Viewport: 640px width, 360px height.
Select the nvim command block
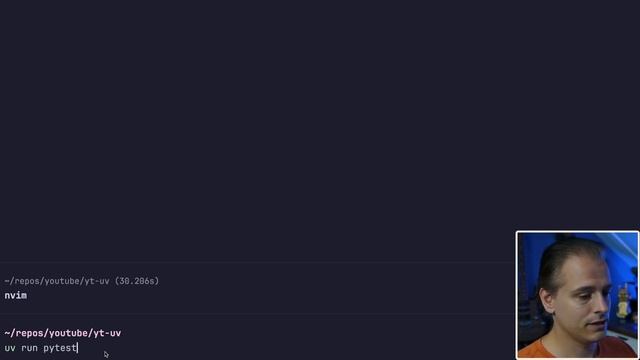click(257, 288)
